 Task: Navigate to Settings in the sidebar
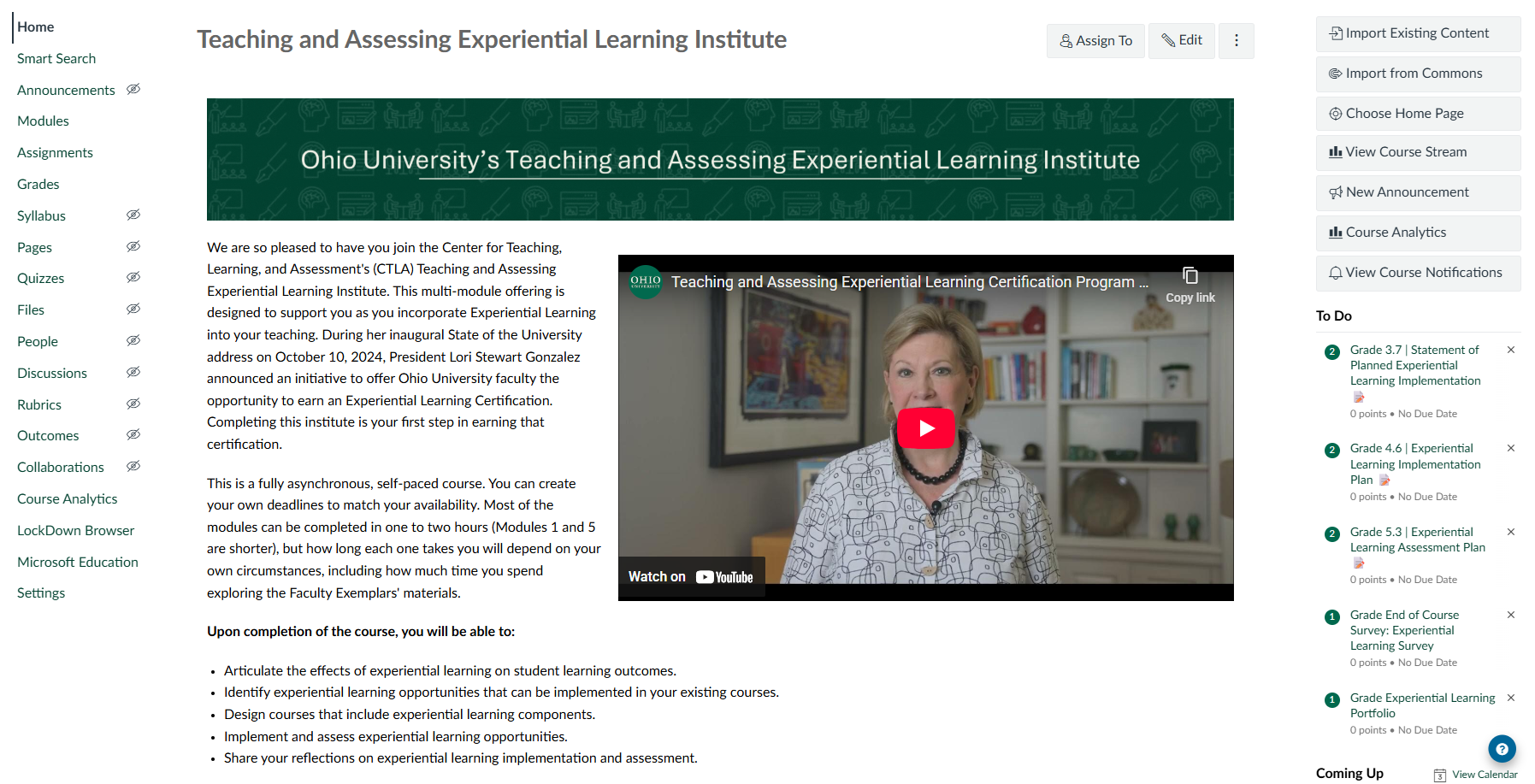(41, 592)
